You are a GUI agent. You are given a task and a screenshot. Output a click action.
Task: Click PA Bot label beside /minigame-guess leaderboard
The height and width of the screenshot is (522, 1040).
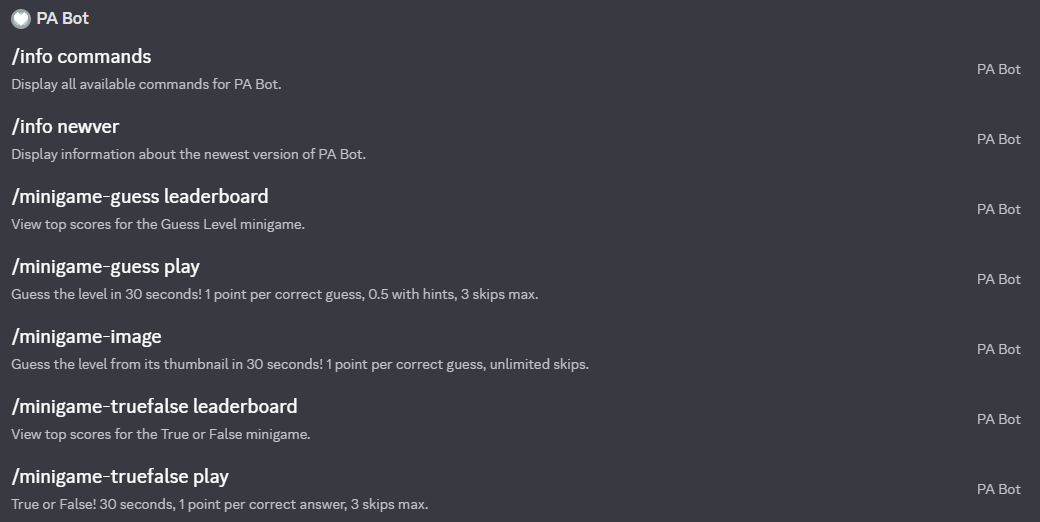(x=998, y=210)
